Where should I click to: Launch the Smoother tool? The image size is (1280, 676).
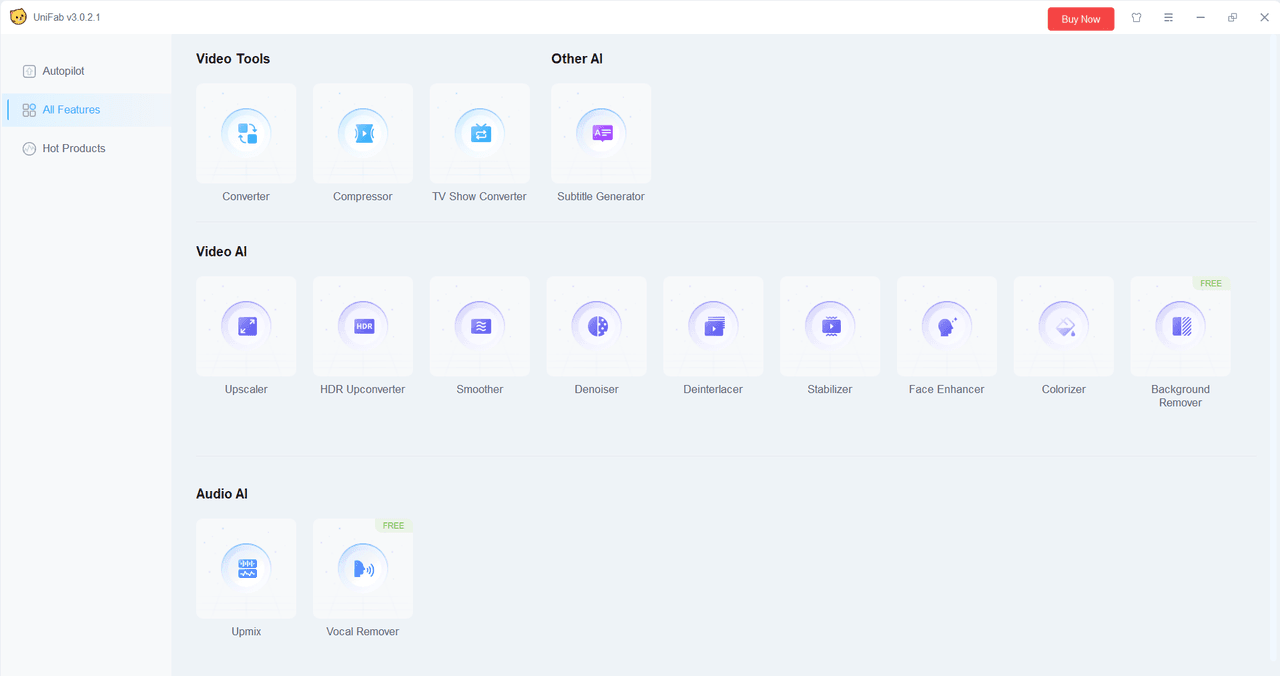(x=480, y=326)
